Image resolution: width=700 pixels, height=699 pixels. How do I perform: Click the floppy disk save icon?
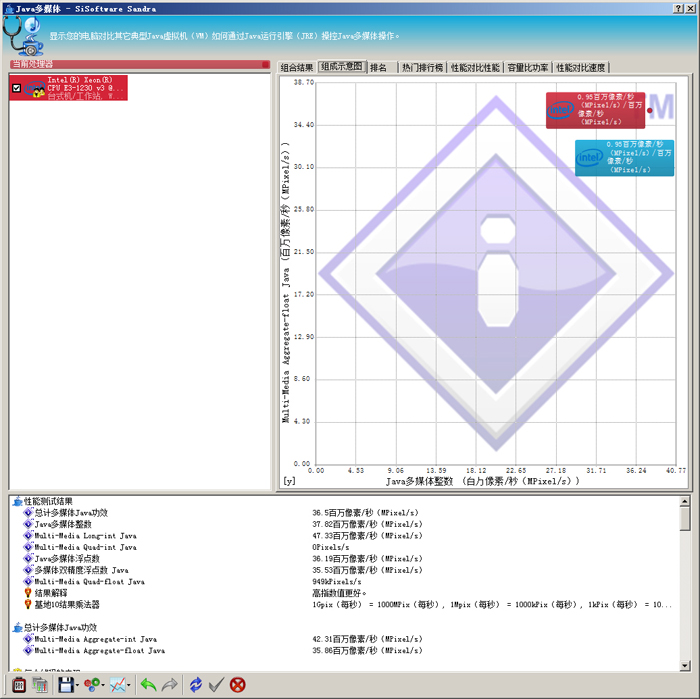66,685
